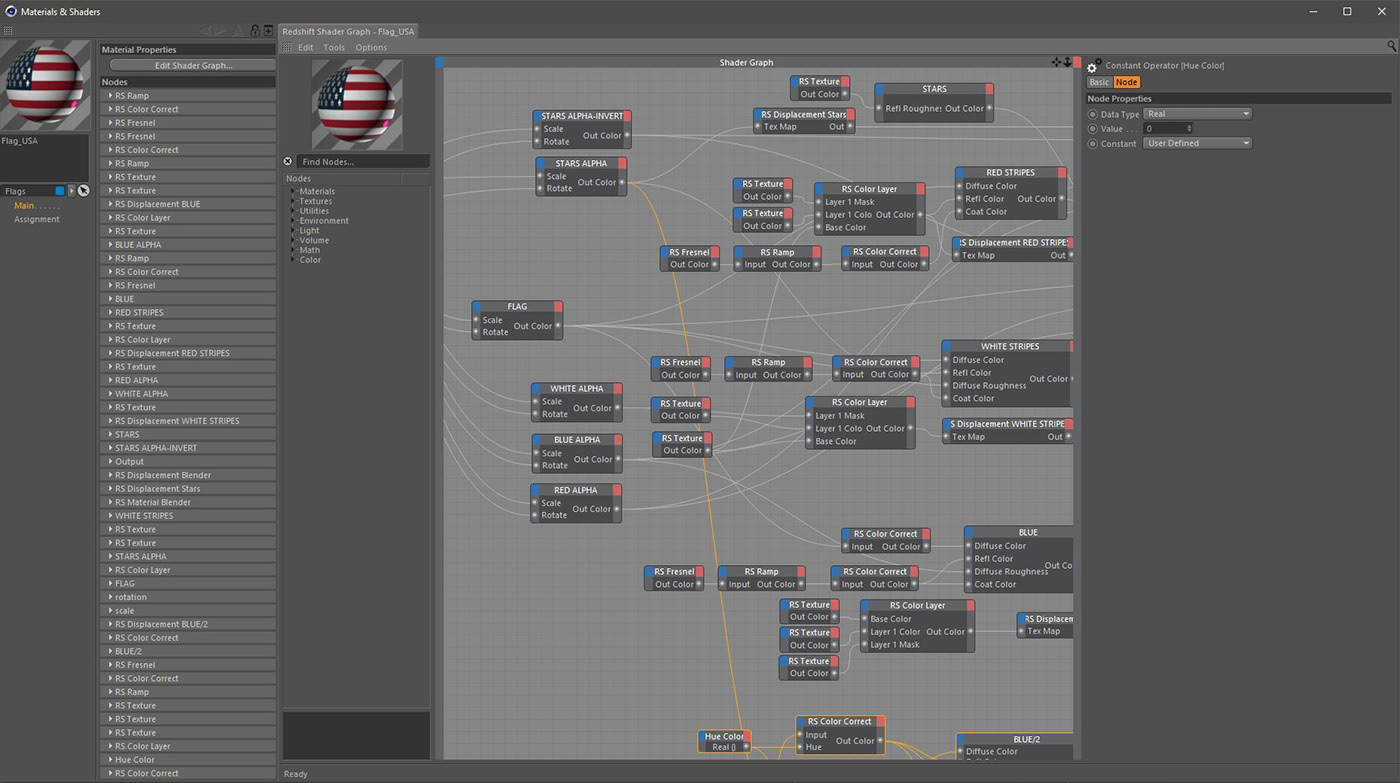The height and width of the screenshot is (783, 1400).
Task: Clear the Find Nodes search with X icon
Action: 288,161
